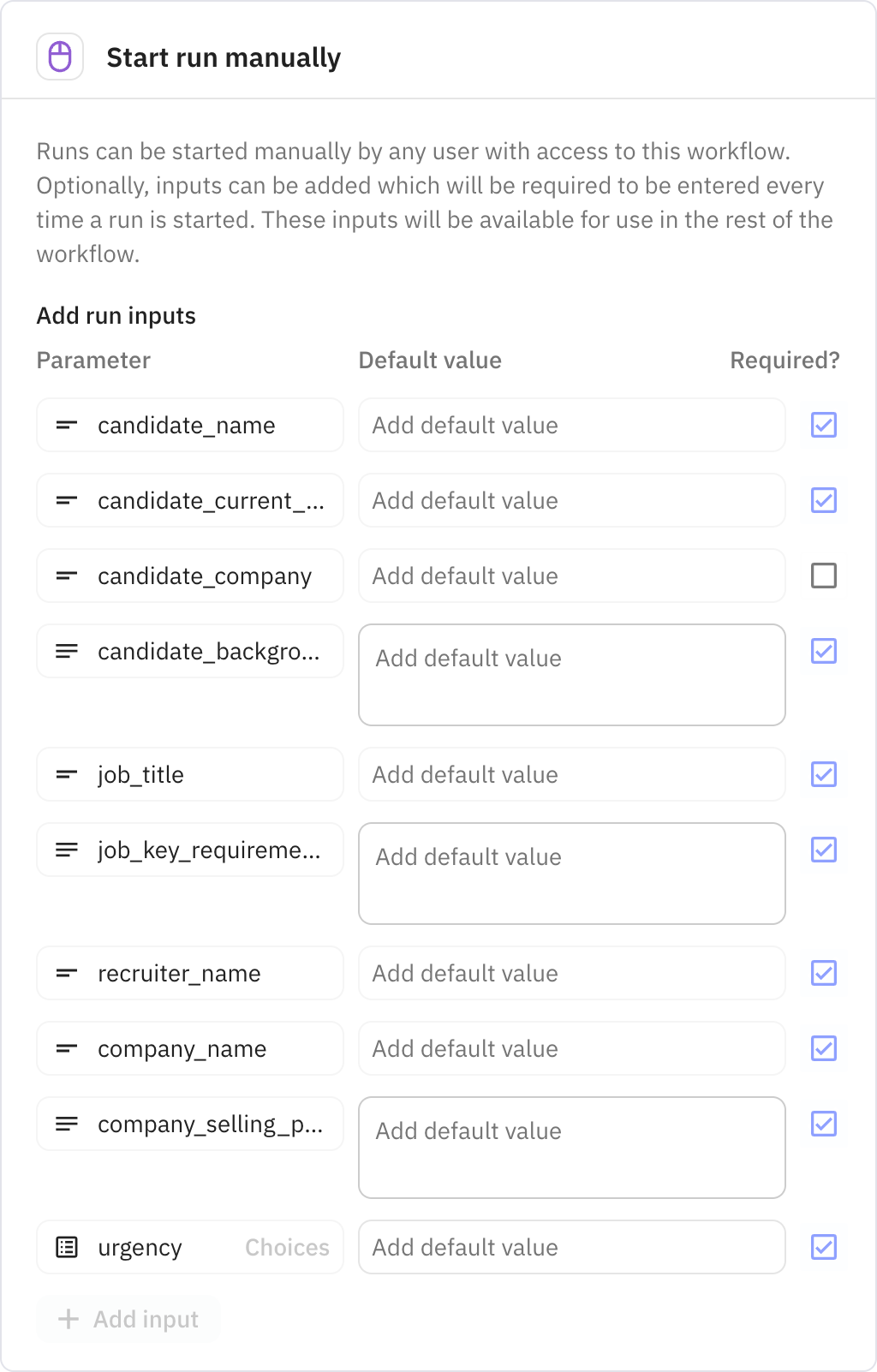Uncheck required for job_title parameter
This screenshot has width=877, height=1372.
click(824, 775)
